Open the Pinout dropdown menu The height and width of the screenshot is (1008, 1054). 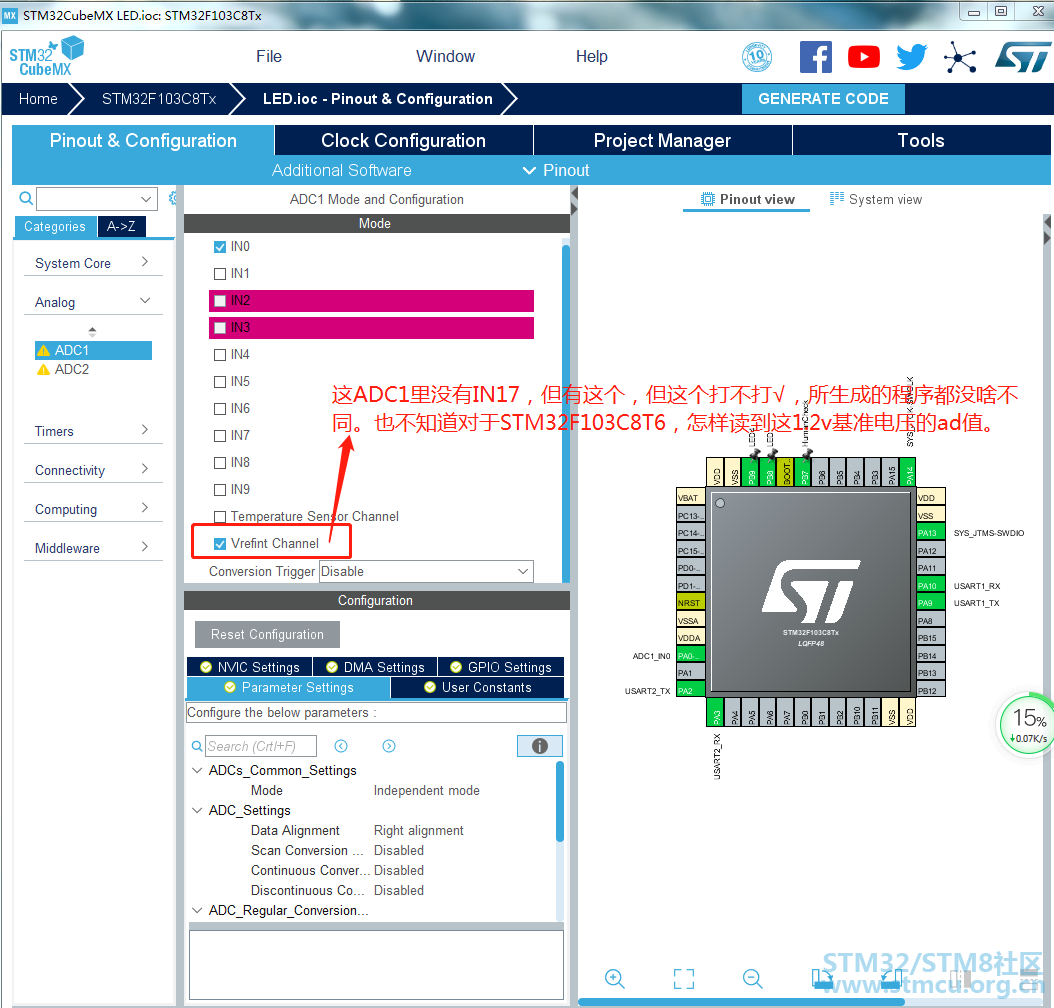[x=557, y=170]
